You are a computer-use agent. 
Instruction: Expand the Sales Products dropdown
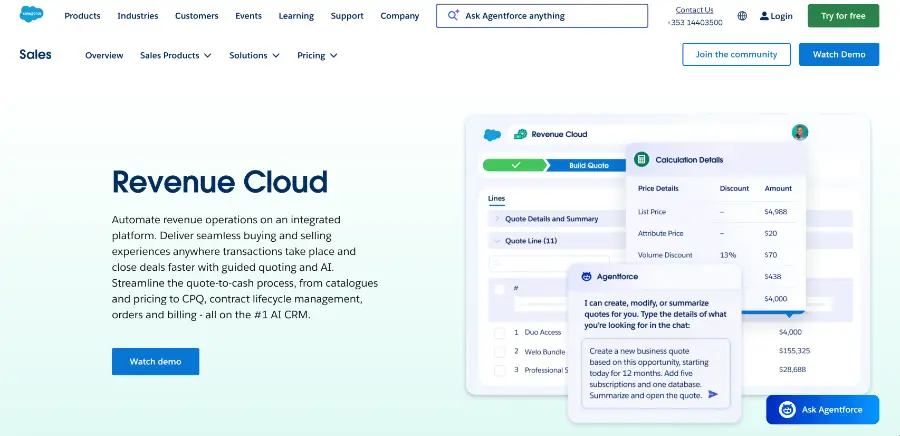coord(176,55)
